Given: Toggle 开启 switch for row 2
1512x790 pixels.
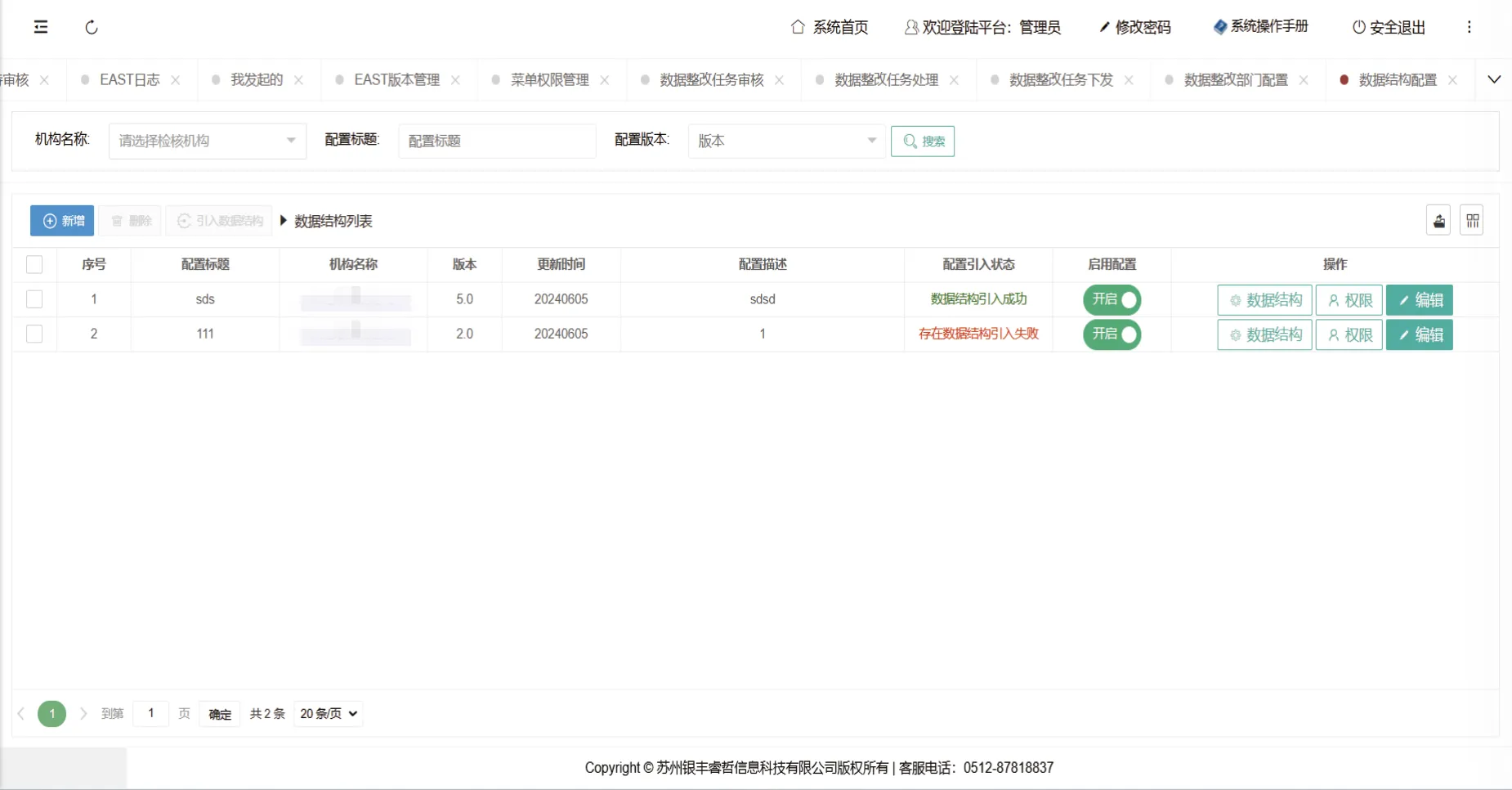Looking at the screenshot, I should pos(1112,334).
